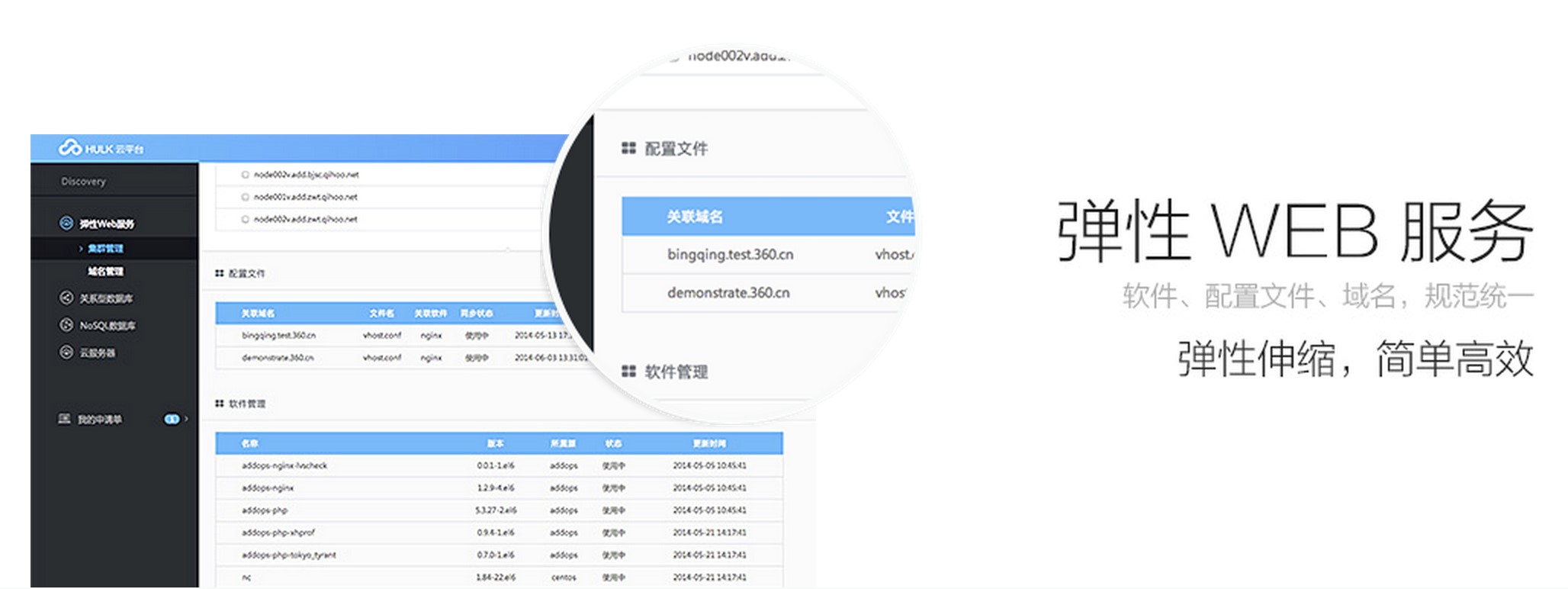The height and width of the screenshot is (589, 1568).
Task: Open the addops-php-xhprof software entry
Action: pos(278,533)
